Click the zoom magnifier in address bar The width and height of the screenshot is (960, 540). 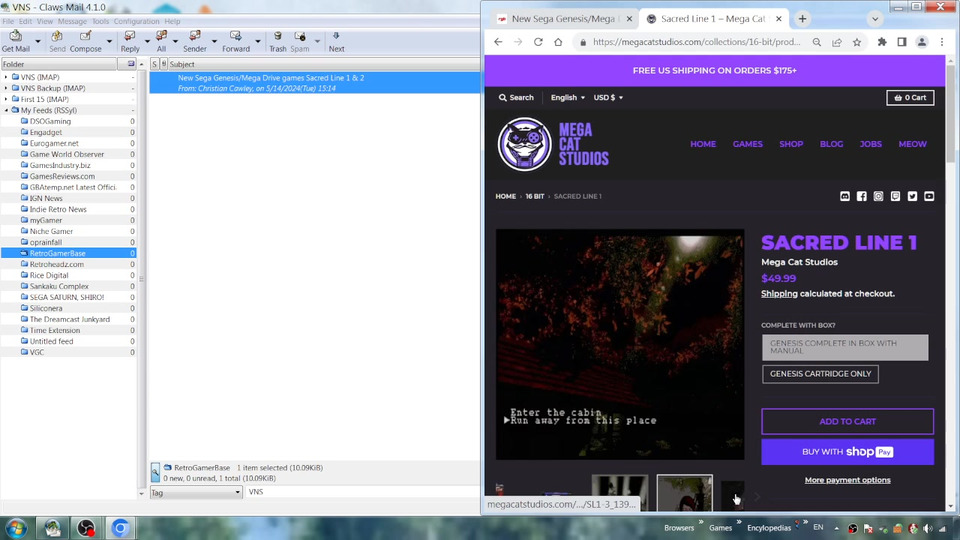817,42
